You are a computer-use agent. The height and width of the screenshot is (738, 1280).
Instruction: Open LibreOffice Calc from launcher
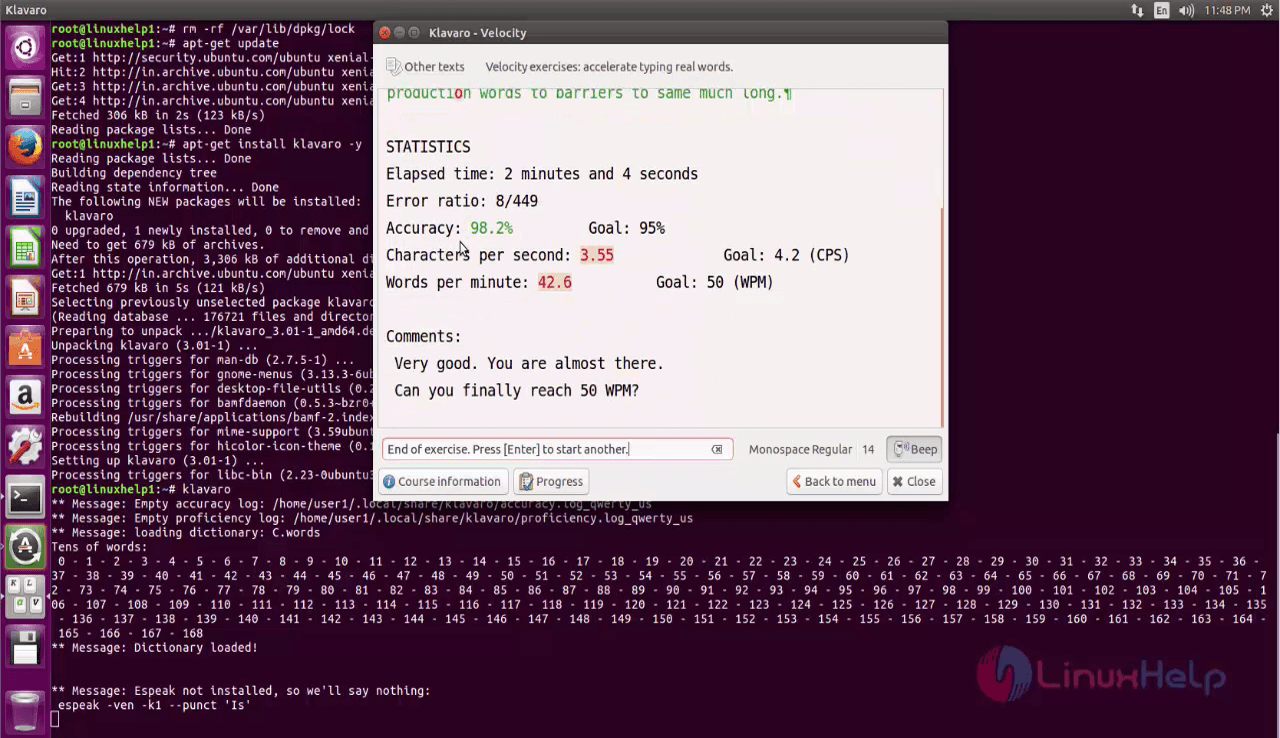[x=25, y=247]
